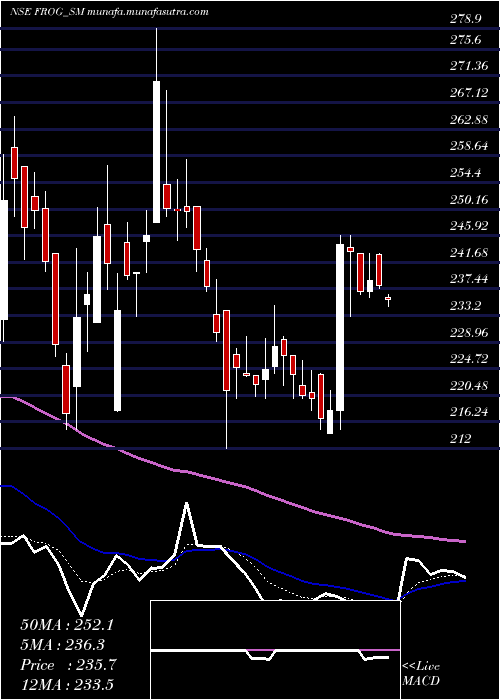This screenshot has height=700, width=500.
Task: Click the large white breakout candle near 243
Action: coord(340,327)
